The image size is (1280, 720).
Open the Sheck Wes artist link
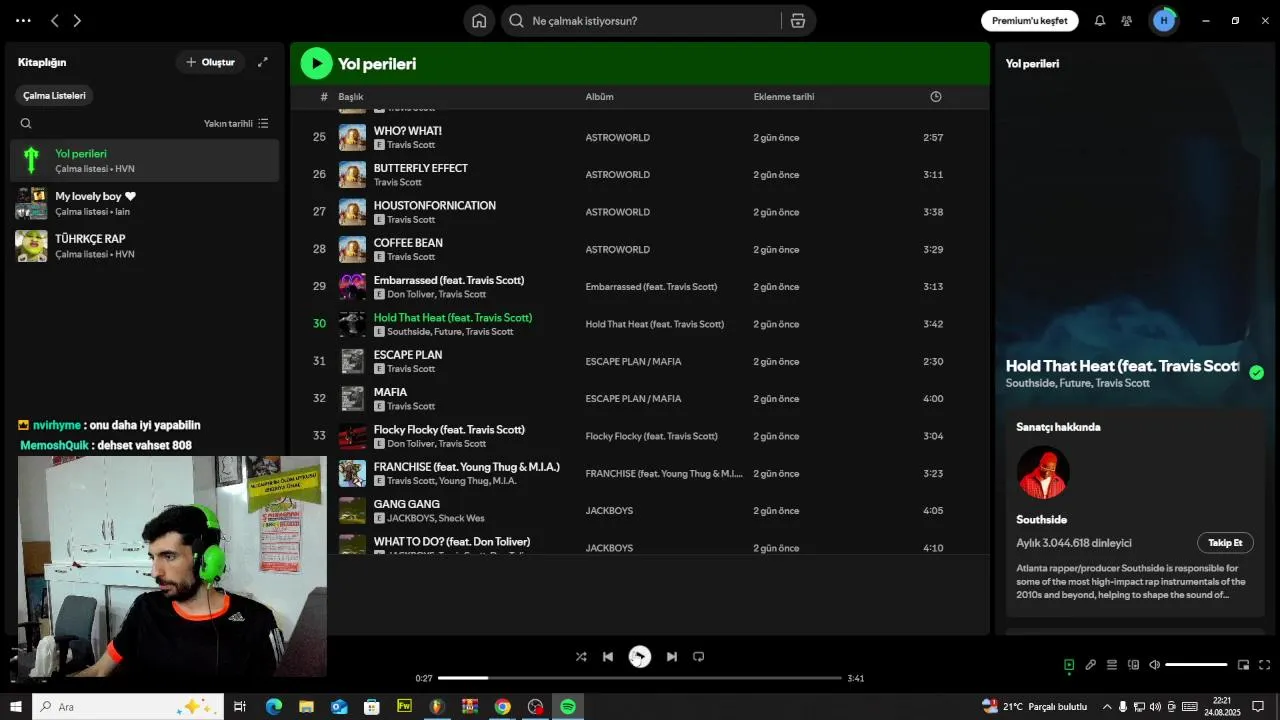[461, 518]
